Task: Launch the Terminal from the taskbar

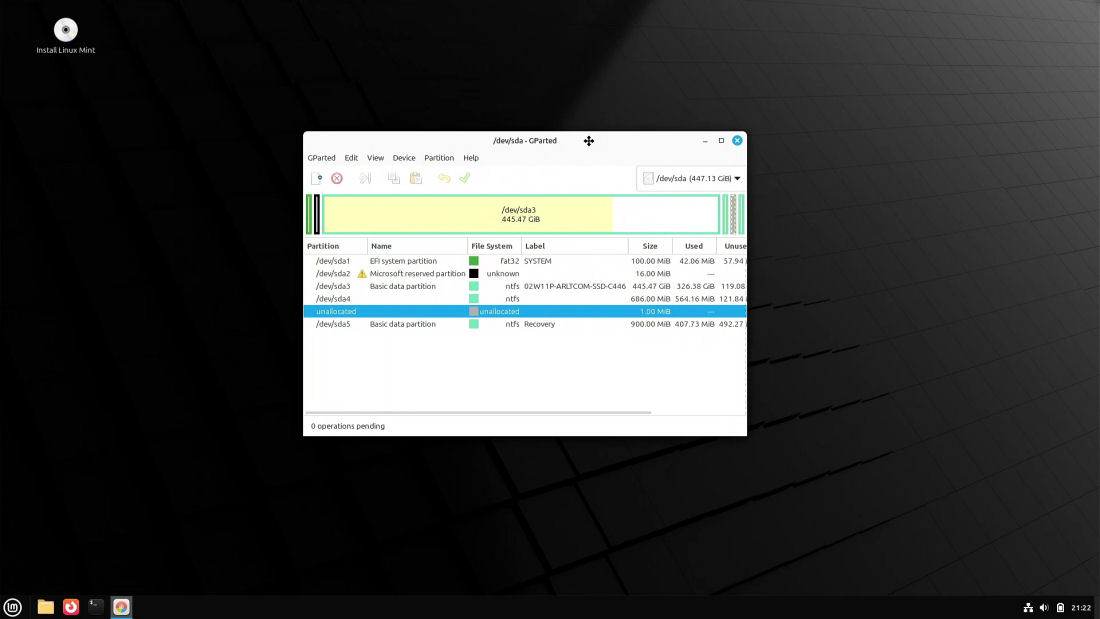Action: 96,606
